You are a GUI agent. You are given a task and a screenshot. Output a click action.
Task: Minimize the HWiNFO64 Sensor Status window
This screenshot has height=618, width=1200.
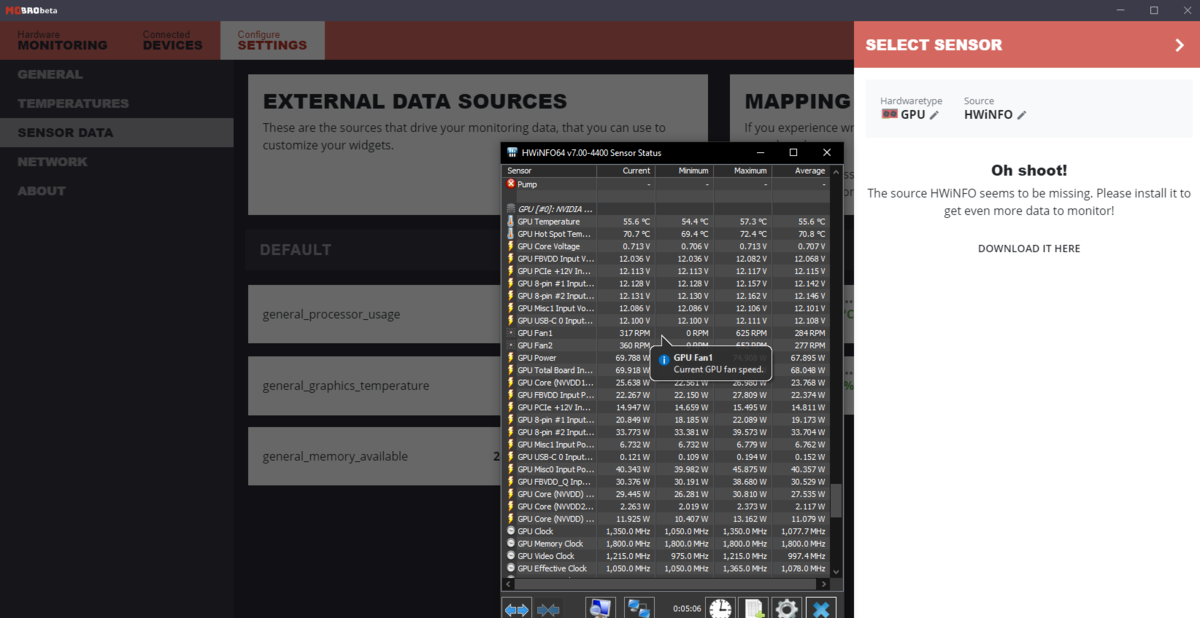759,153
